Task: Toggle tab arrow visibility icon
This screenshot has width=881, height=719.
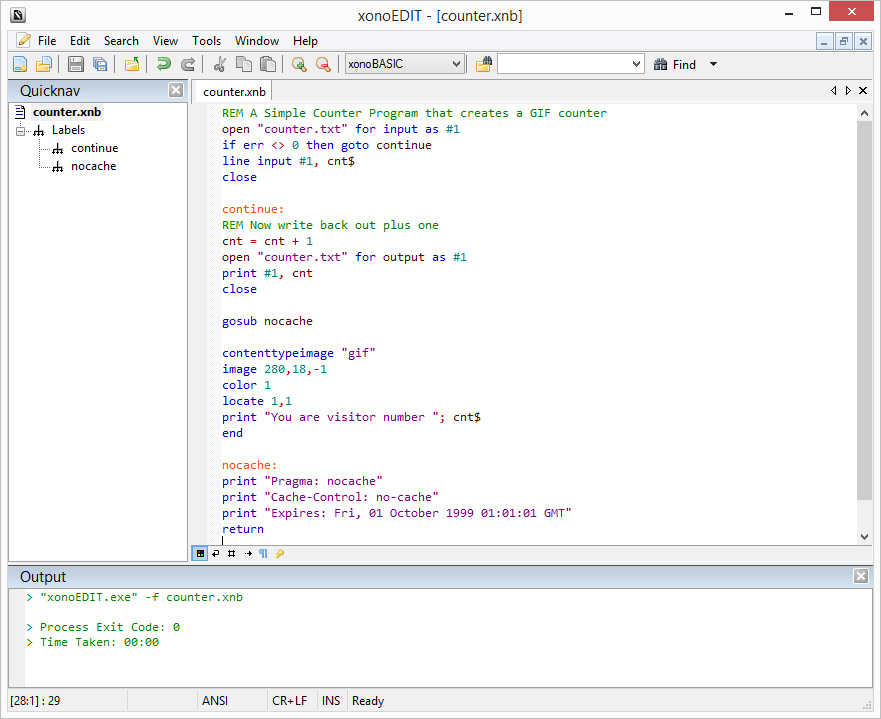Action: click(248, 554)
